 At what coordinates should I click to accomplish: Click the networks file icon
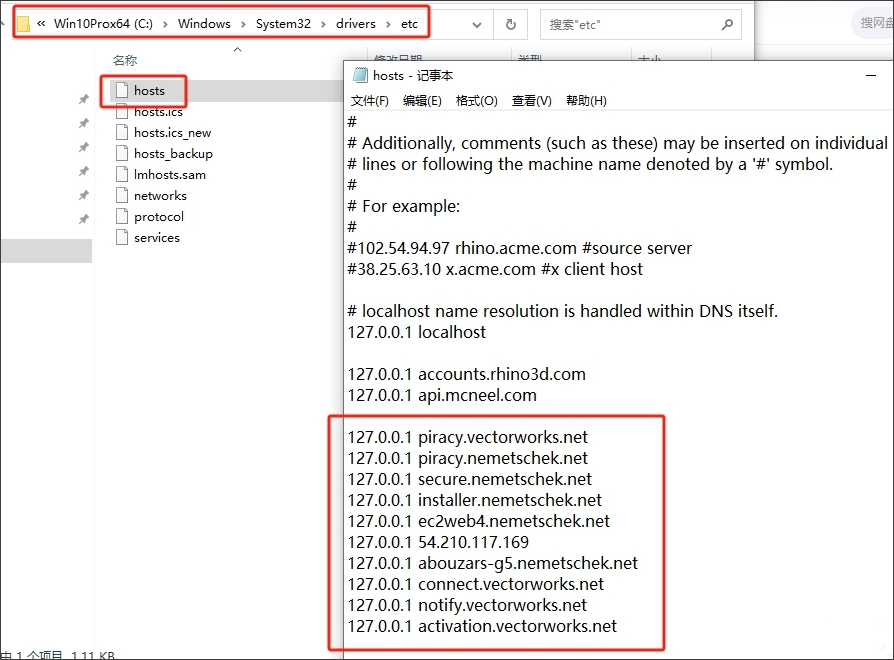click(x=121, y=195)
